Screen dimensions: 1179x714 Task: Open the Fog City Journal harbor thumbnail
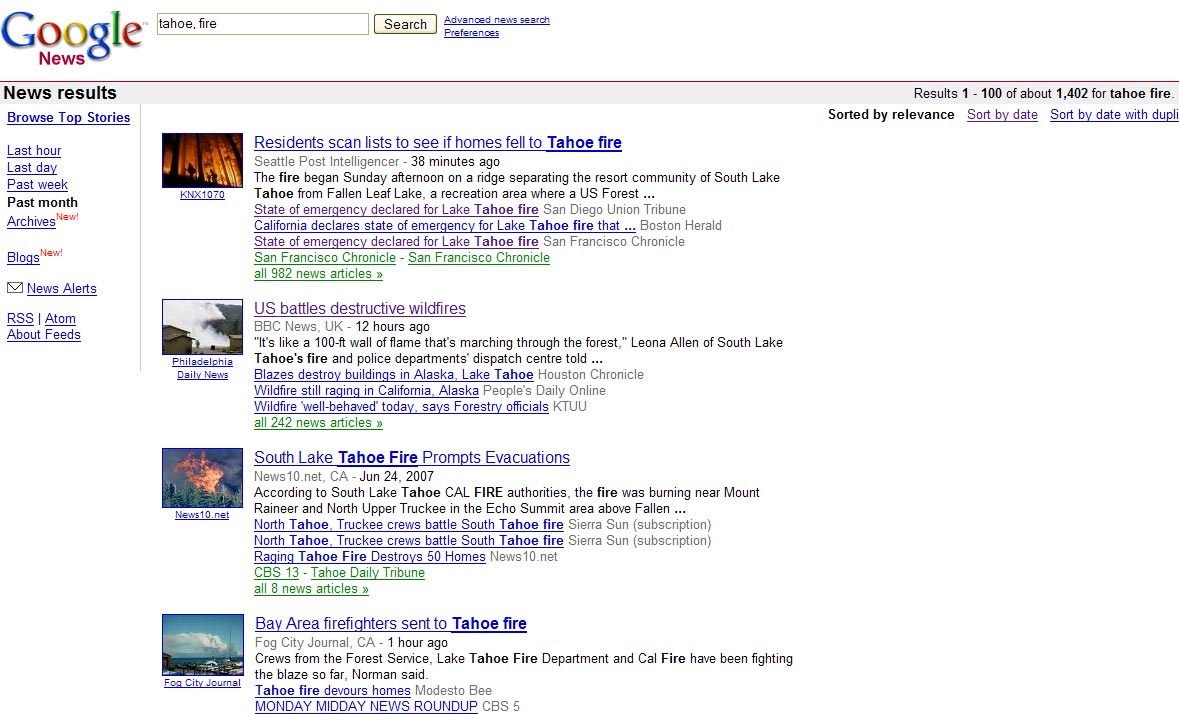[202, 645]
